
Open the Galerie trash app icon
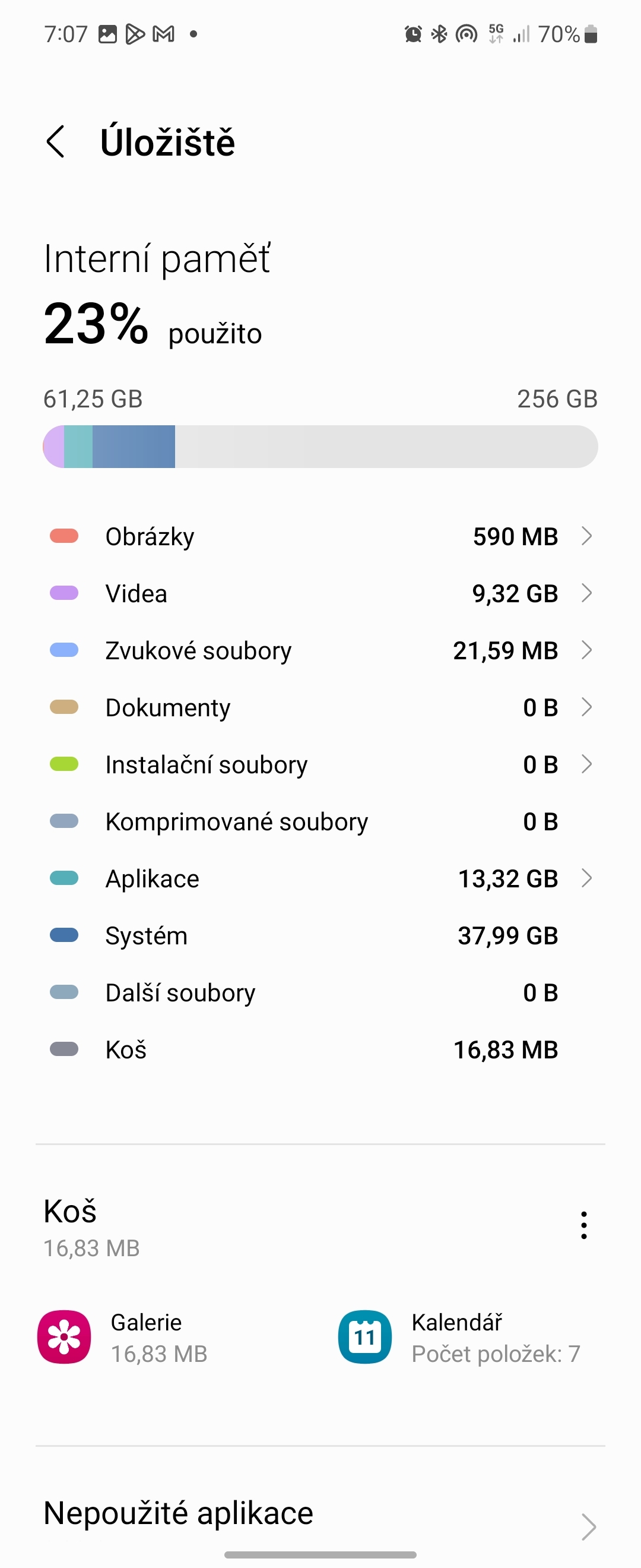[x=65, y=1337]
